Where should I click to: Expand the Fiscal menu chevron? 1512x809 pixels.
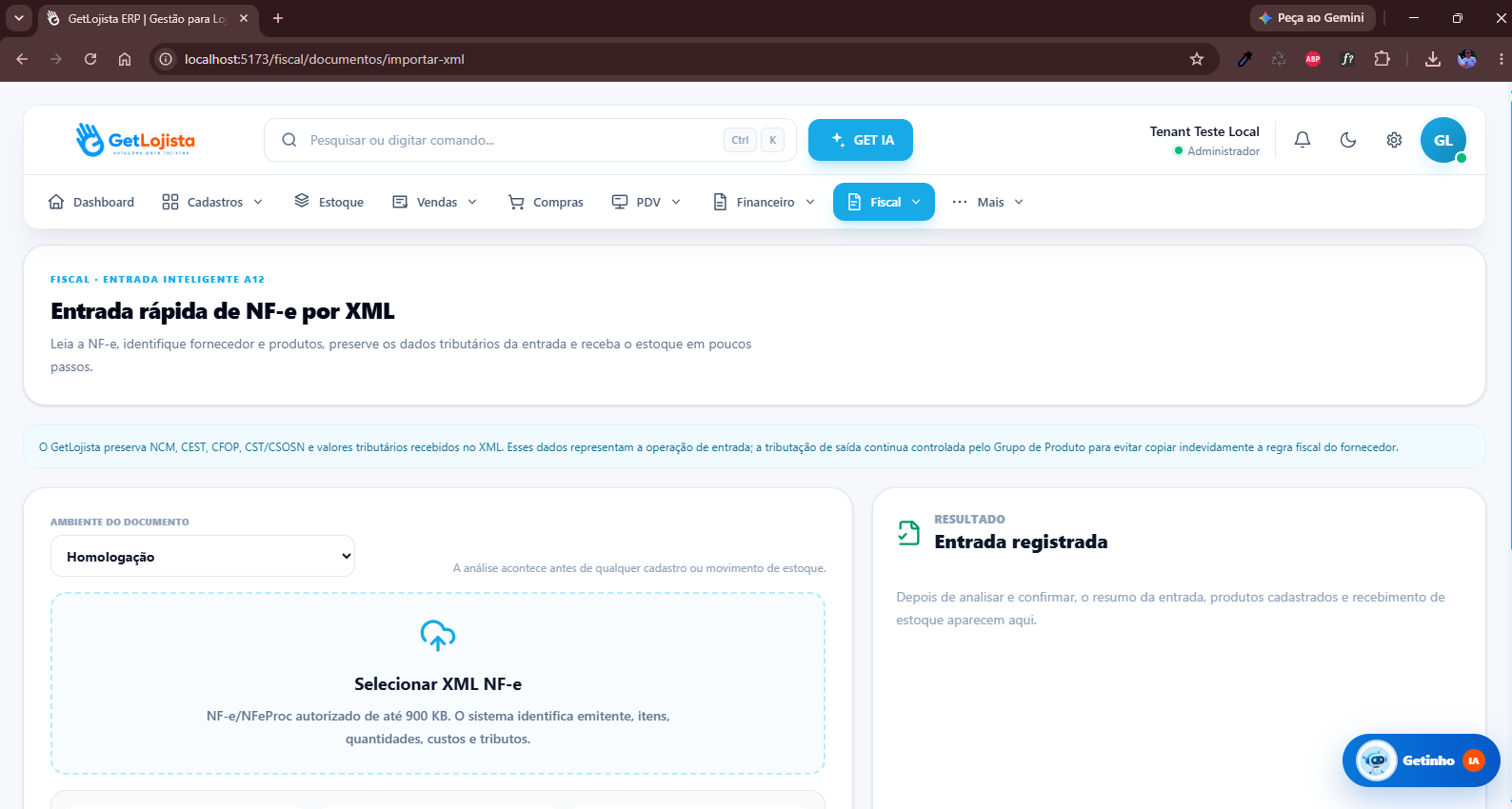916,202
